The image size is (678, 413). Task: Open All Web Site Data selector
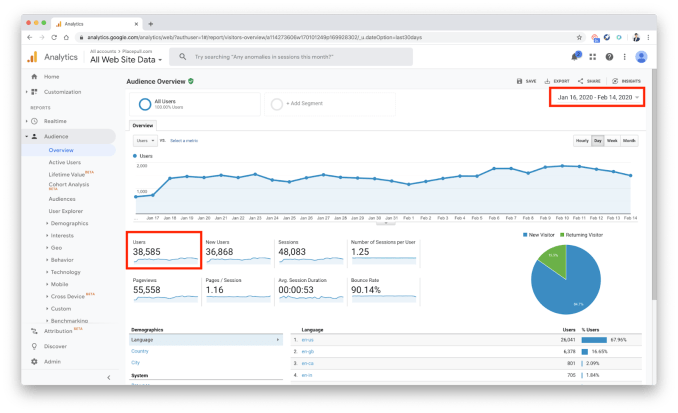(126, 60)
